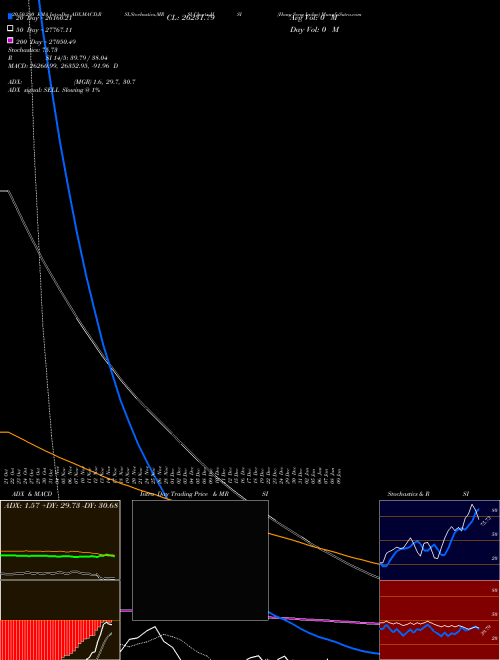
Task: Click the ADX signal: SELL Slowing text
Action: pos(54,90)
